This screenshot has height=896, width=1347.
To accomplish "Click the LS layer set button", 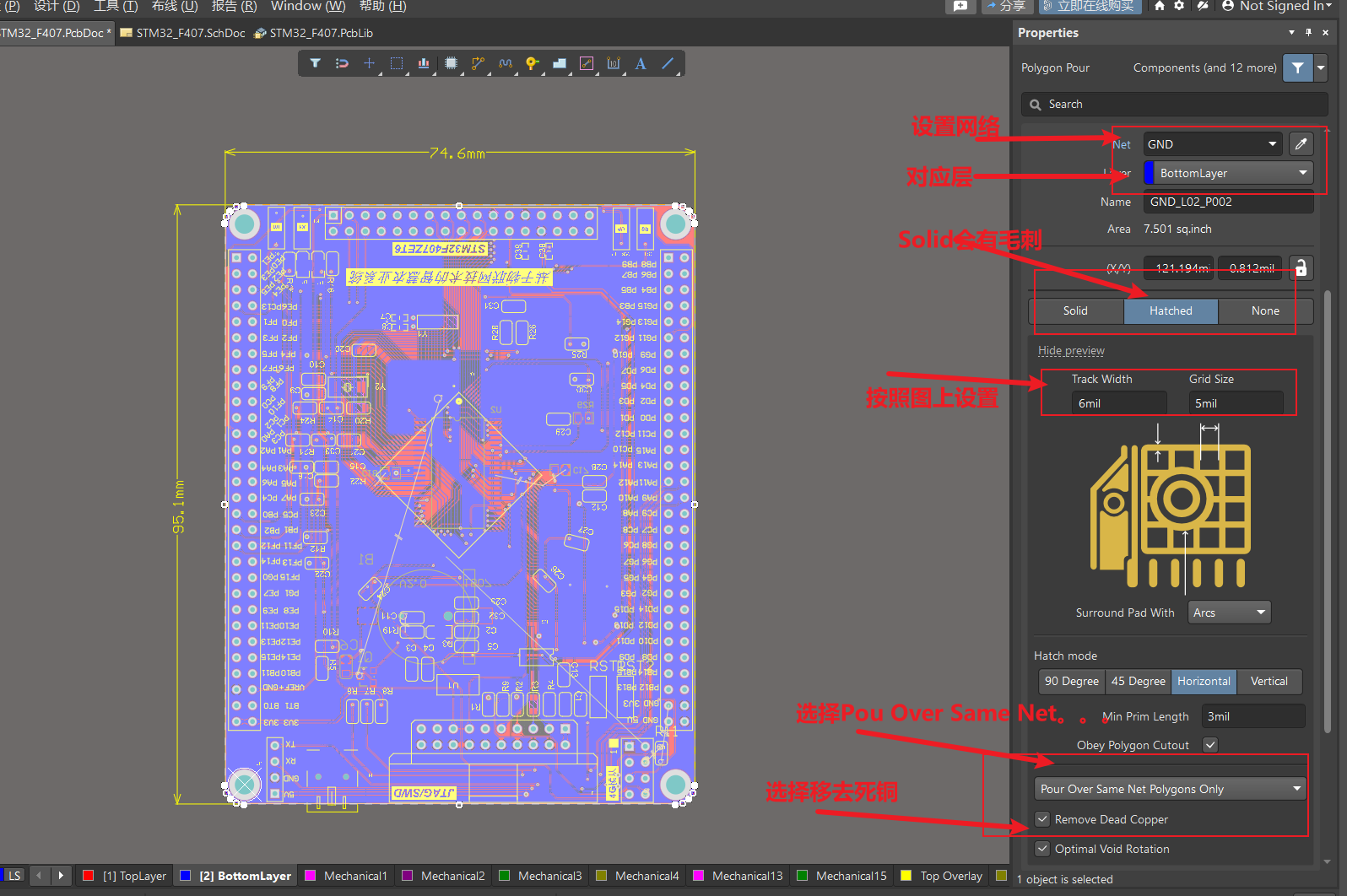I will (x=14, y=876).
